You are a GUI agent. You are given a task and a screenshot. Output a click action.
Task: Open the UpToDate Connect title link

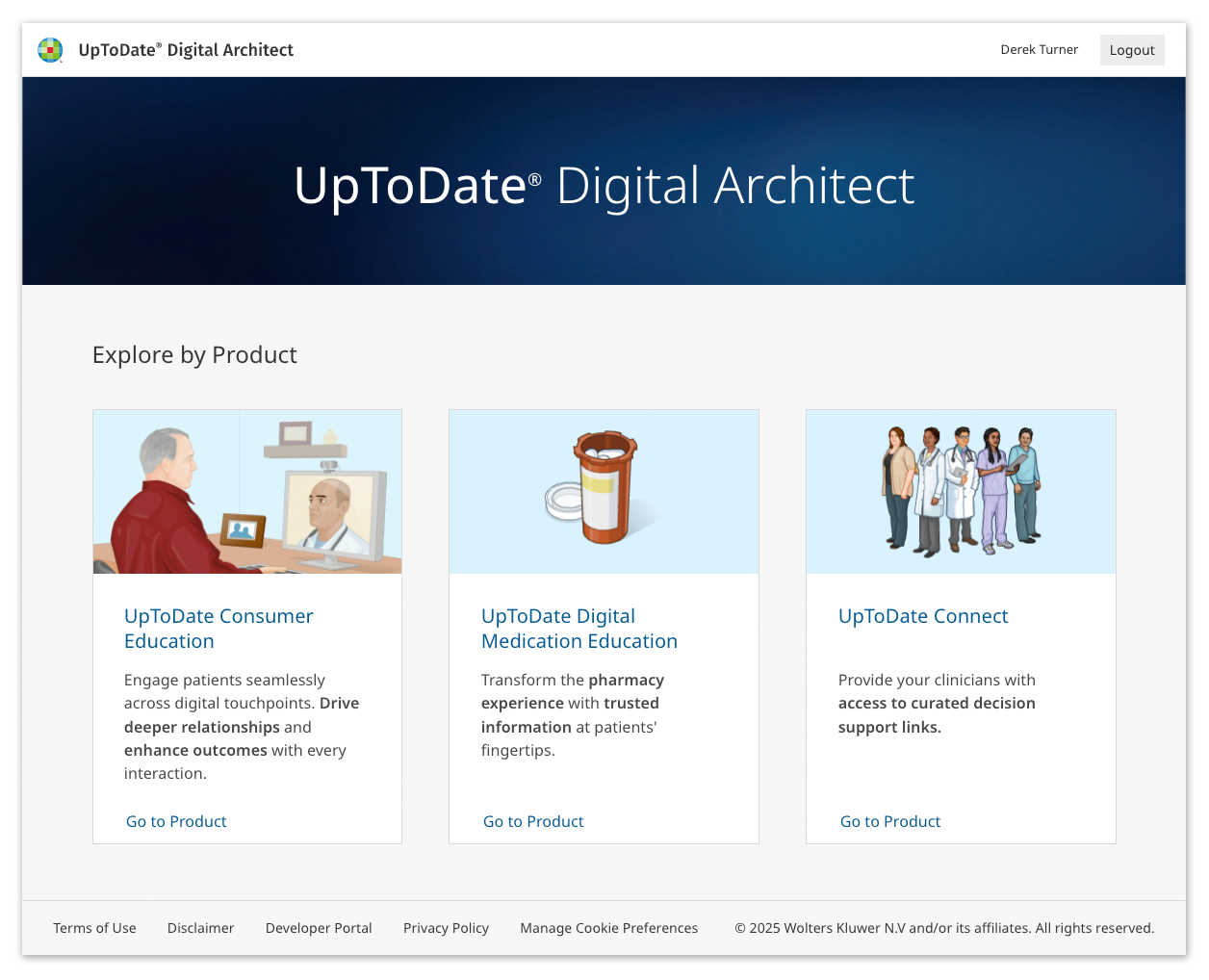pos(923,616)
